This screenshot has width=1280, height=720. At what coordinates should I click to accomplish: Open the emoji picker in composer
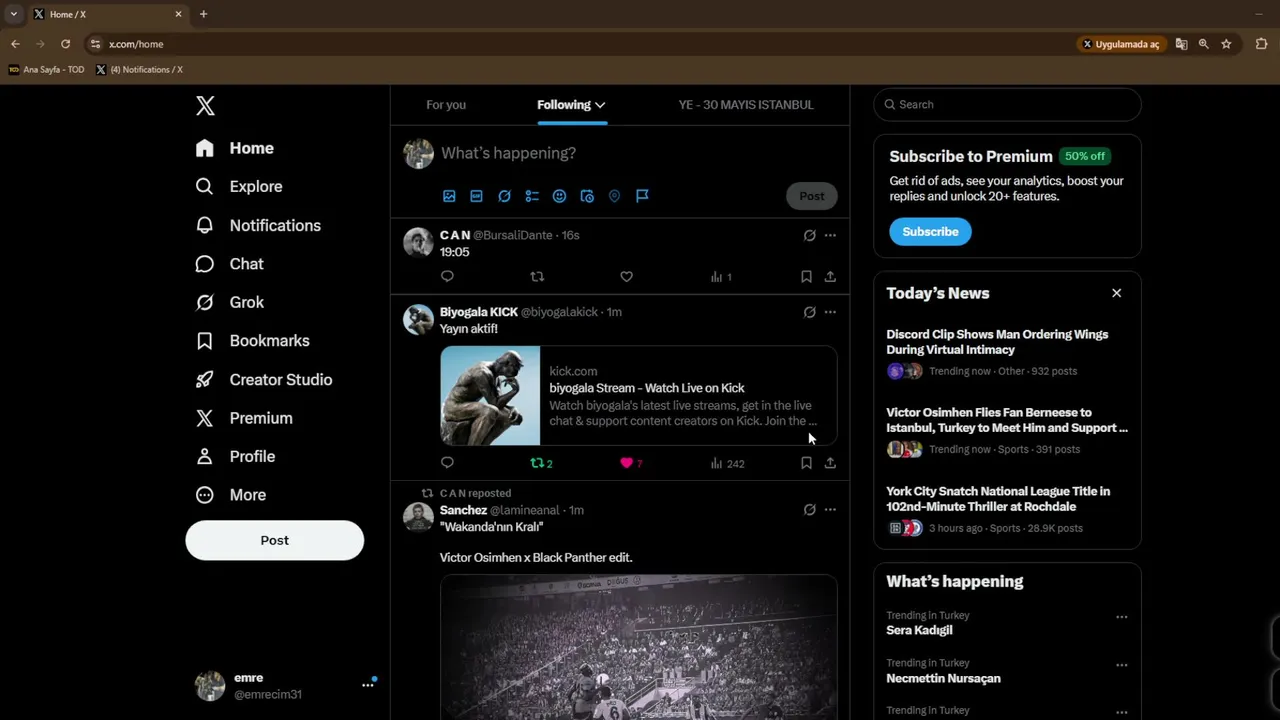pos(560,196)
